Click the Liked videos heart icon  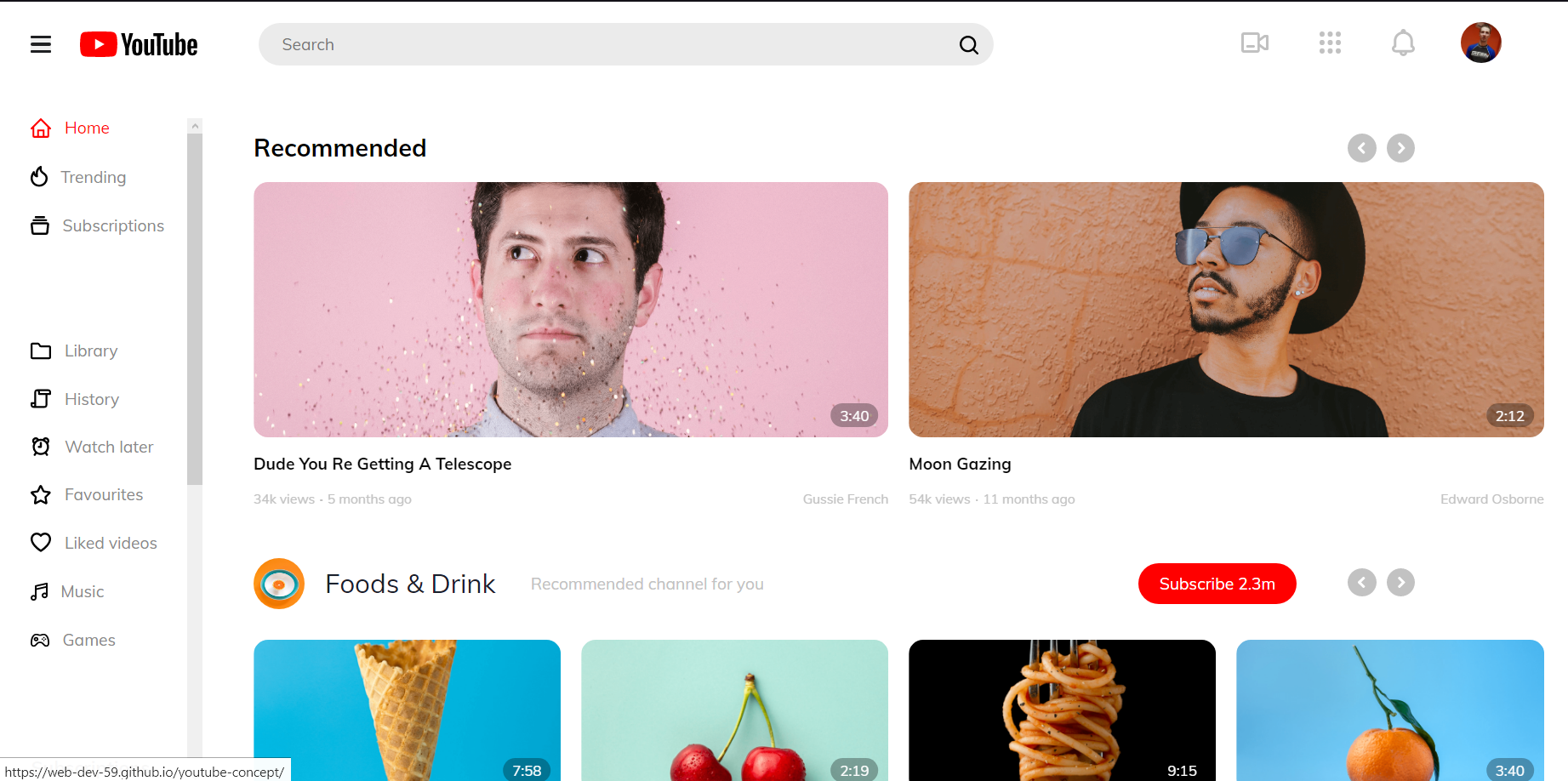coord(41,542)
